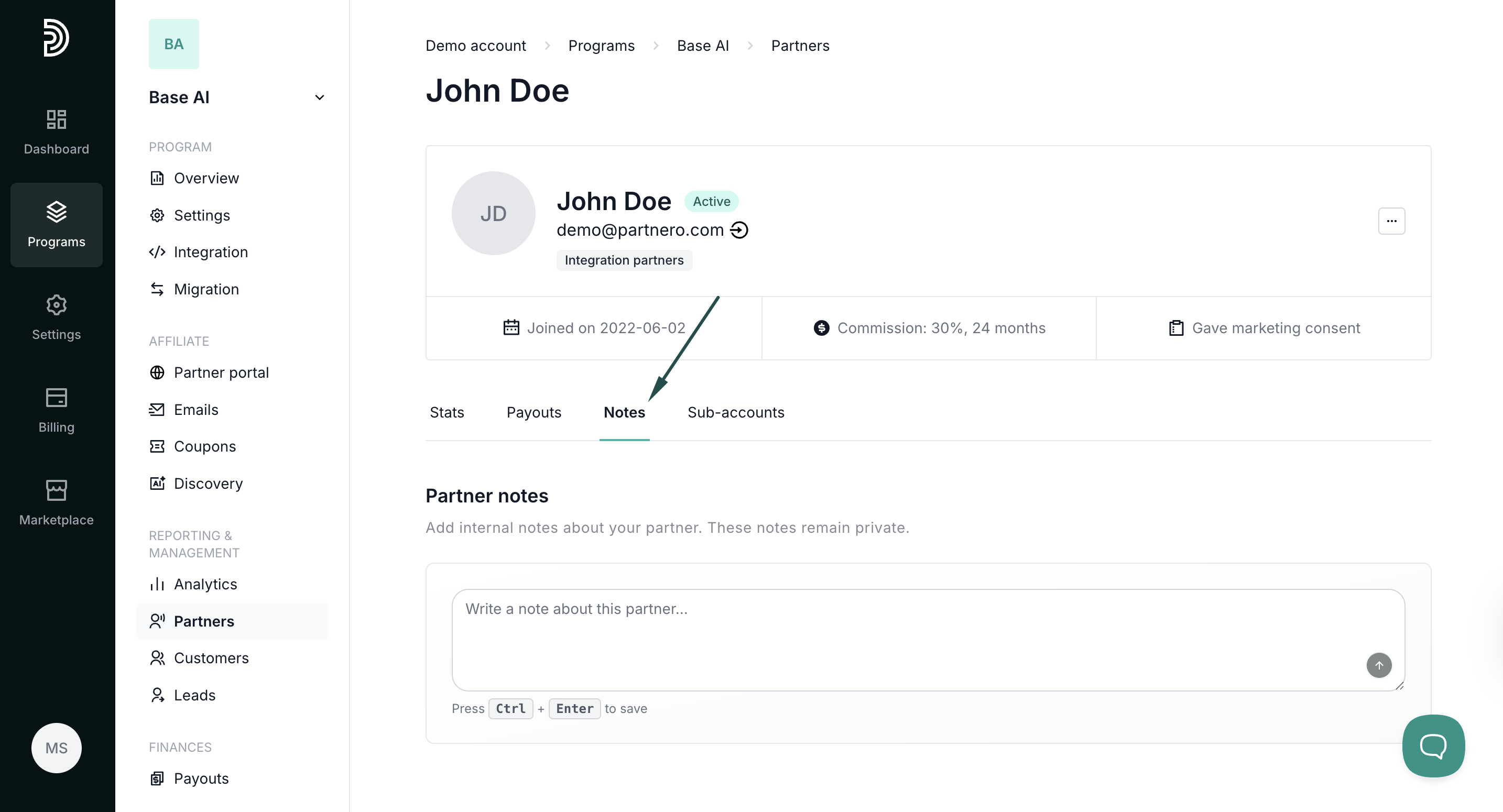Go to Analytics in the sidebar
This screenshot has height=812, width=1503.
205,584
